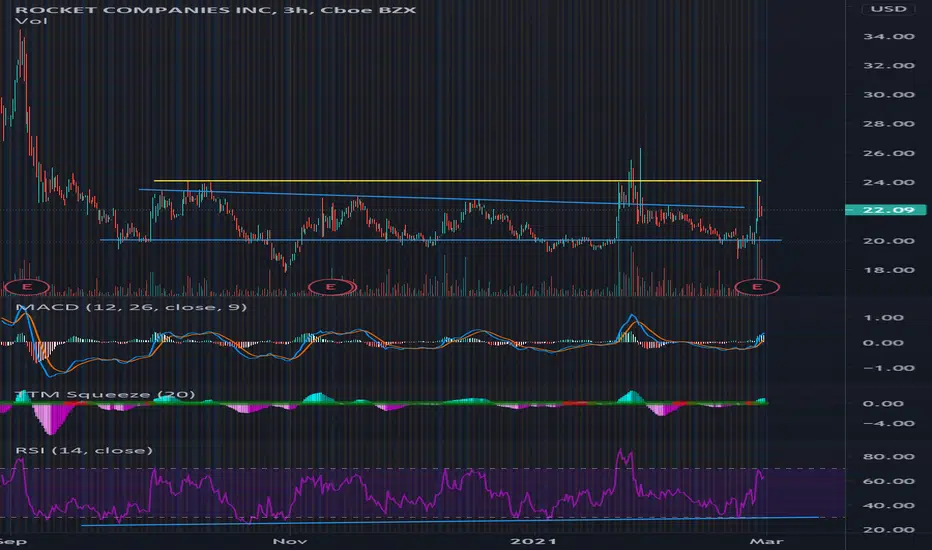Click the Mar label on time axis
Image resolution: width=932 pixels, height=550 pixels.
[x=766, y=541]
